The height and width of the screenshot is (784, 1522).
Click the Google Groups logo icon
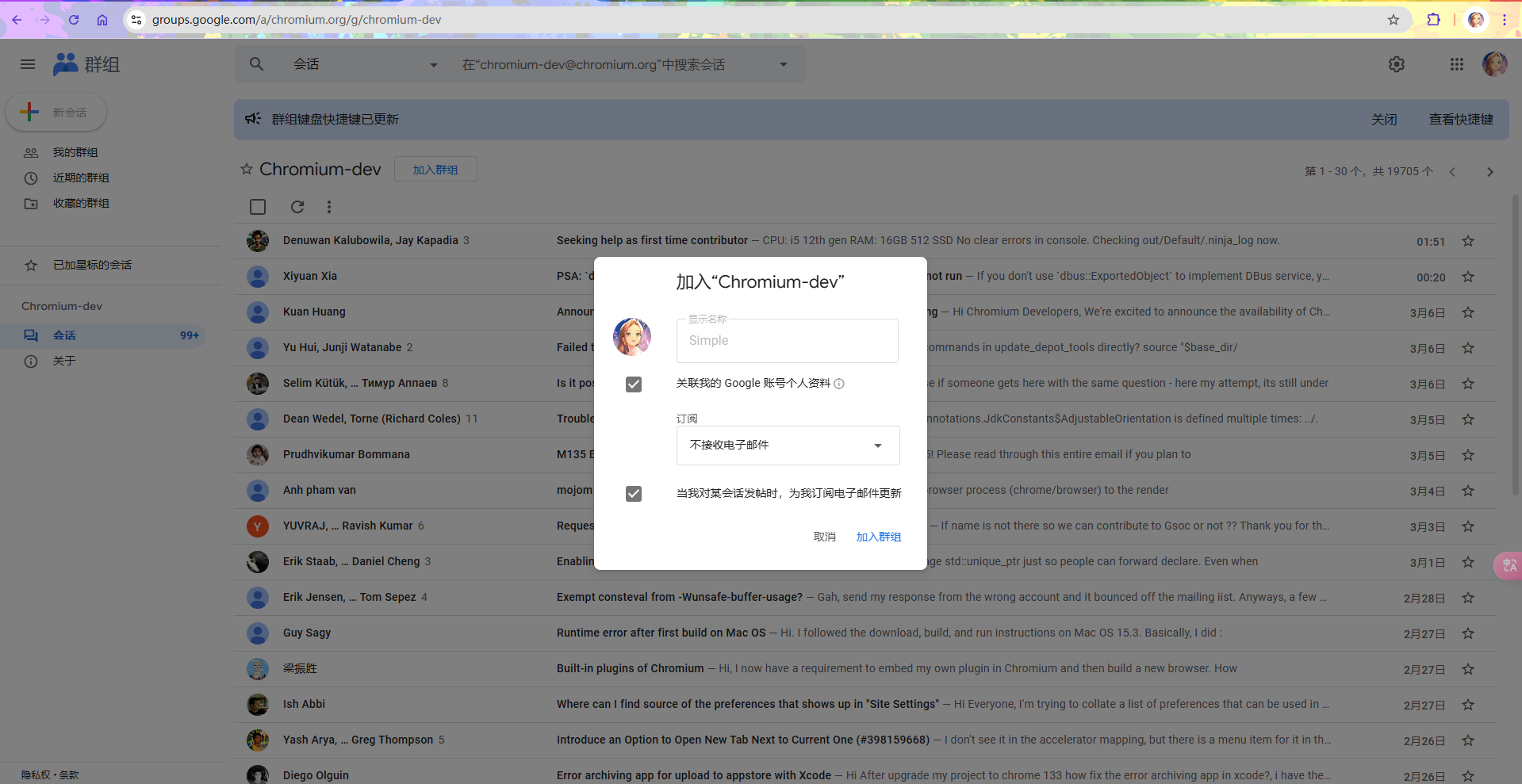(65, 64)
